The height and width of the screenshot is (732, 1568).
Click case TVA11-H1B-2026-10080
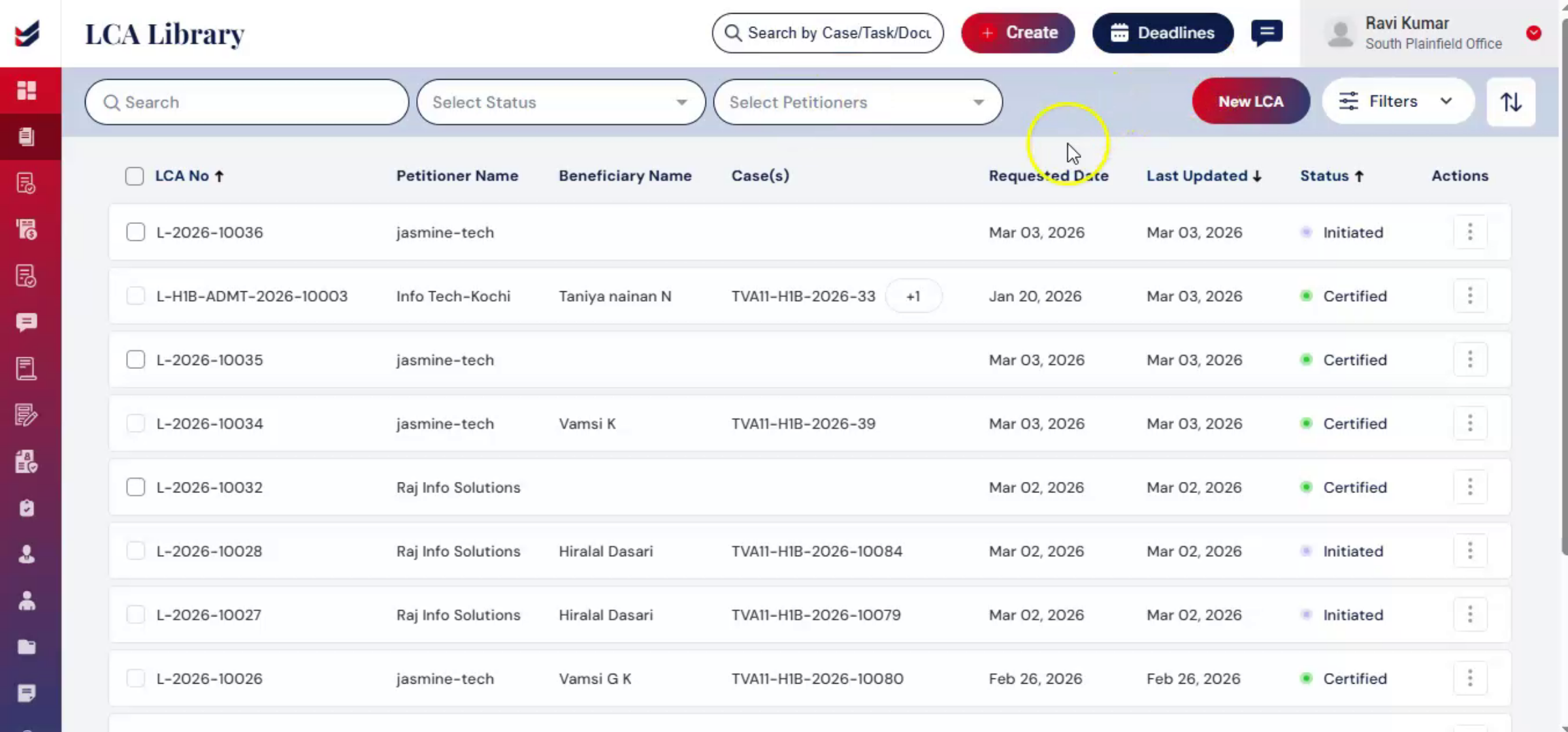817,678
